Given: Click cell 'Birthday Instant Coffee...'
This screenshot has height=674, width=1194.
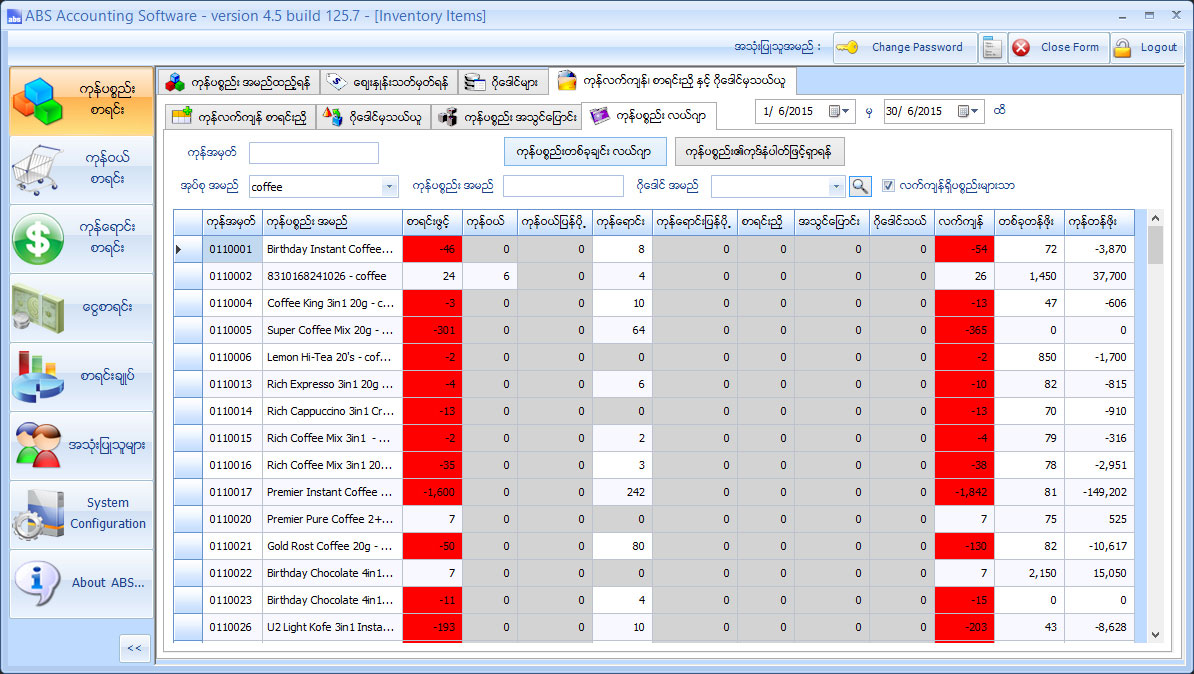Looking at the screenshot, I should 333,249.
